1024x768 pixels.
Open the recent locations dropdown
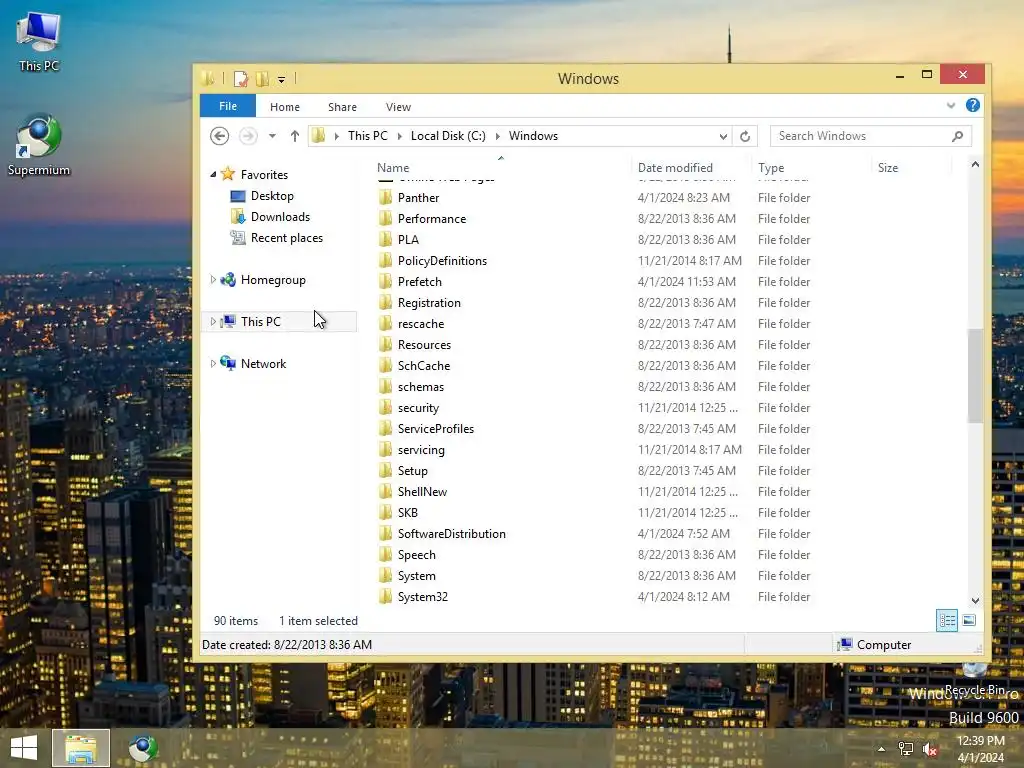coord(272,136)
